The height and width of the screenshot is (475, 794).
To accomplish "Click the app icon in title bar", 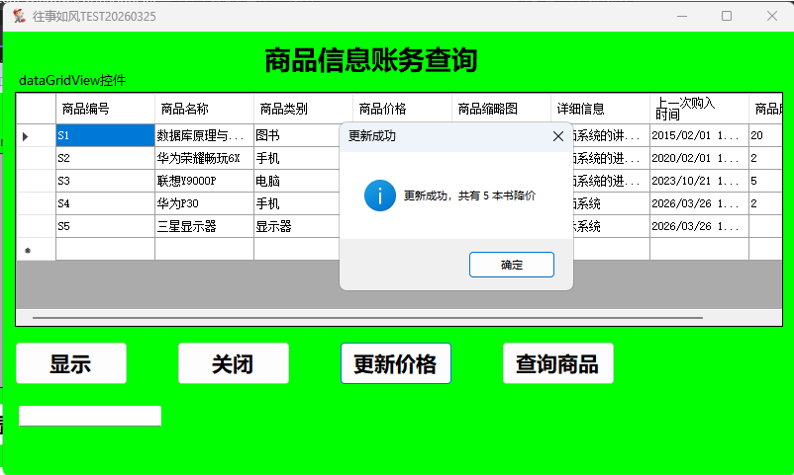I will coord(18,16).
